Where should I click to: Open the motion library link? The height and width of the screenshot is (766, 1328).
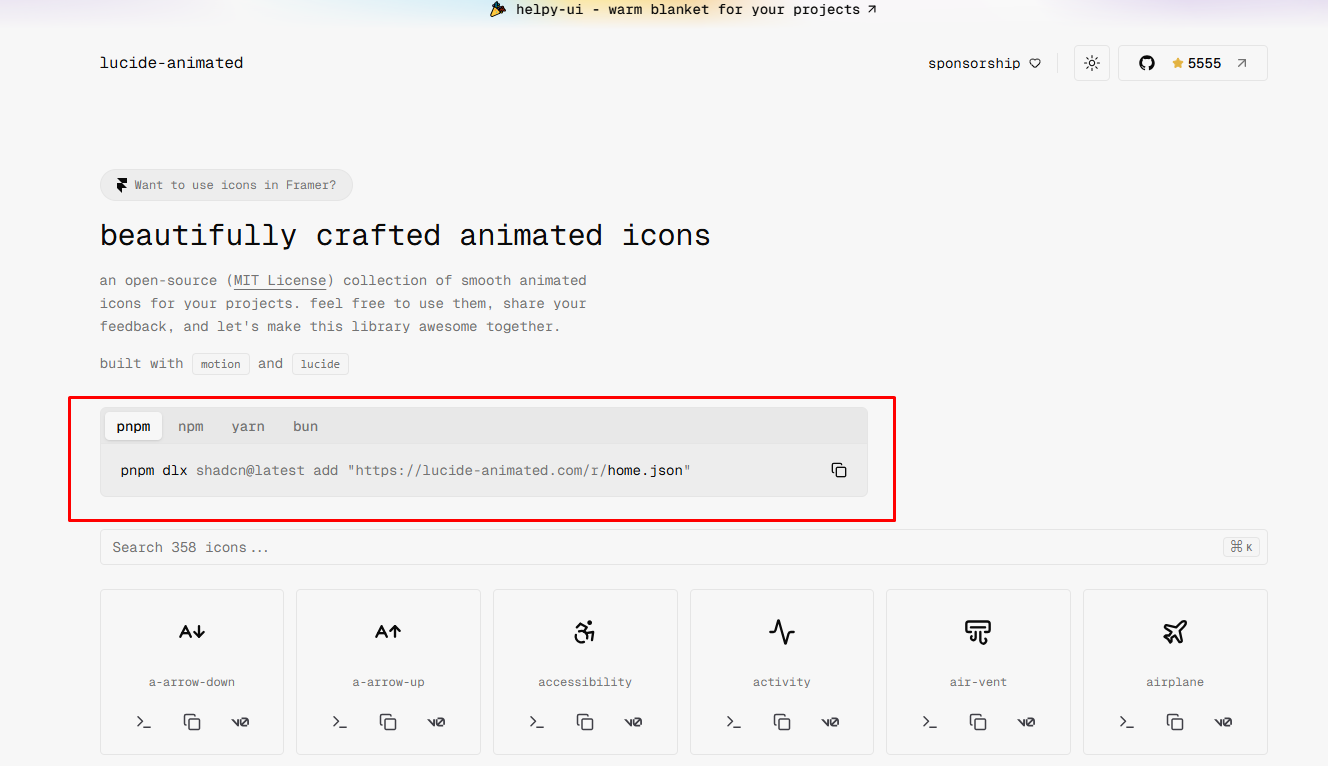pyautogui.click(x=221, y=364)
